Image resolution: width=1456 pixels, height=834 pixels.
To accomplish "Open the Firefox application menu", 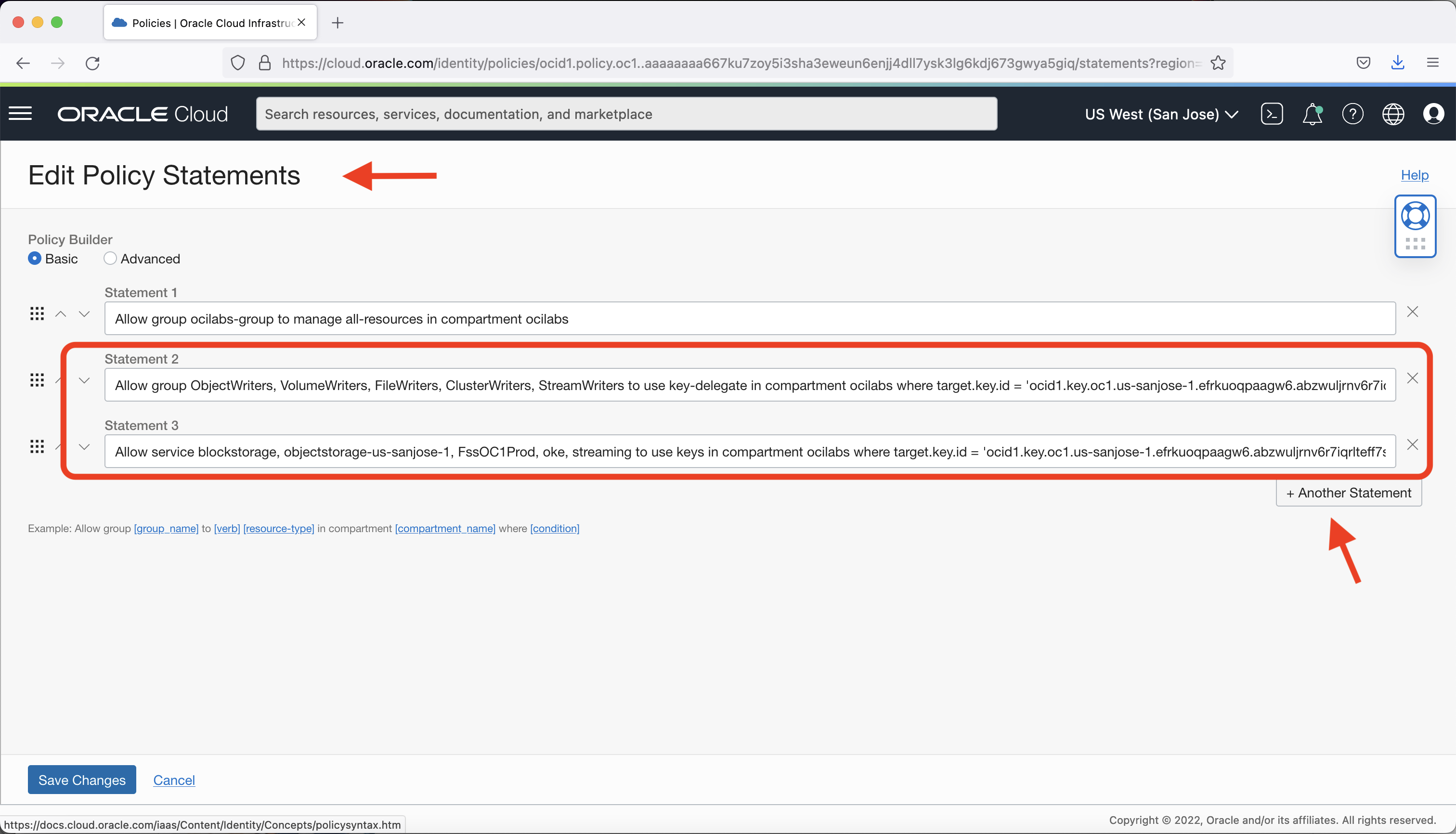I will point(1434,63).
